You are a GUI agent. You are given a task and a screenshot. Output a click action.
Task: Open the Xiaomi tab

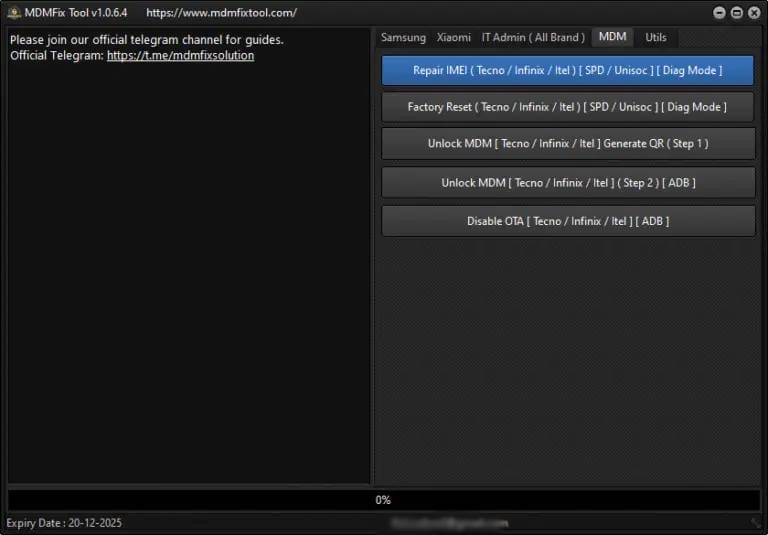point(453,37)
